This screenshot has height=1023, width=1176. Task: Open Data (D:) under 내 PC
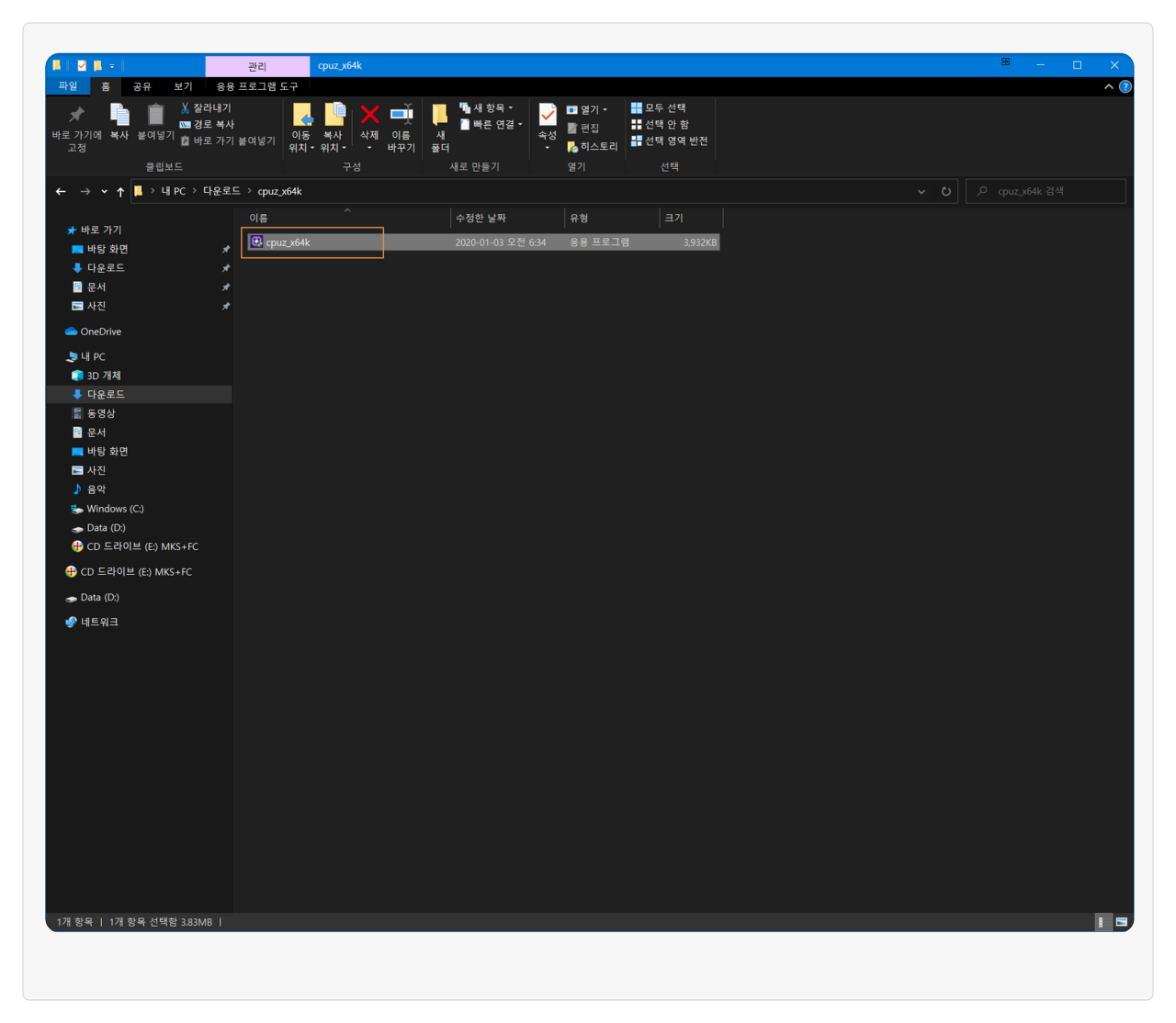point(97,528)
